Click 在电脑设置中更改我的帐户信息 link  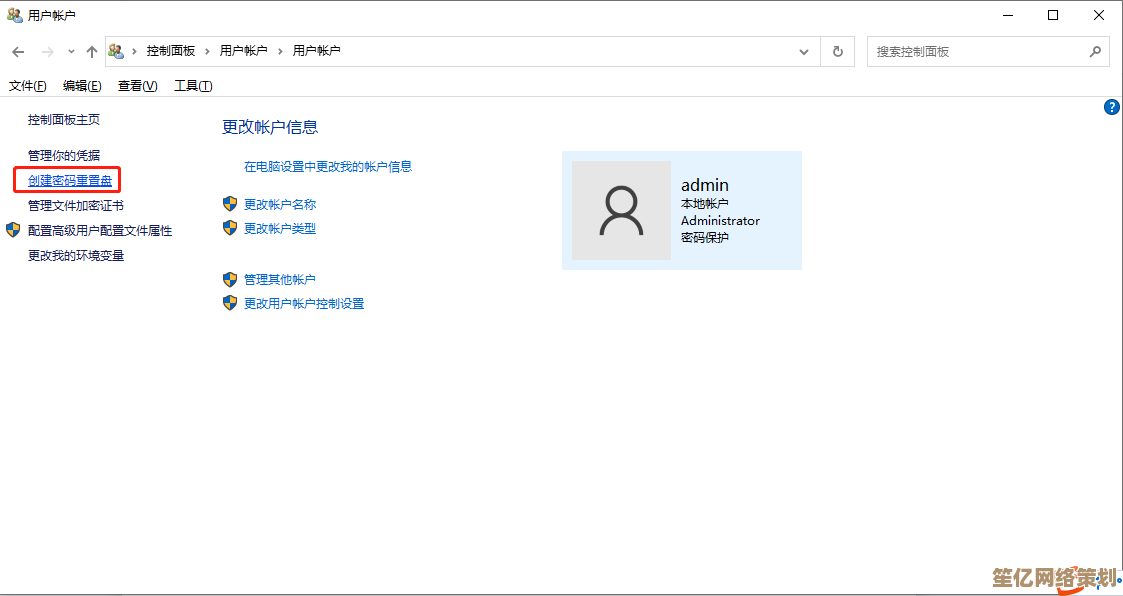328,167
